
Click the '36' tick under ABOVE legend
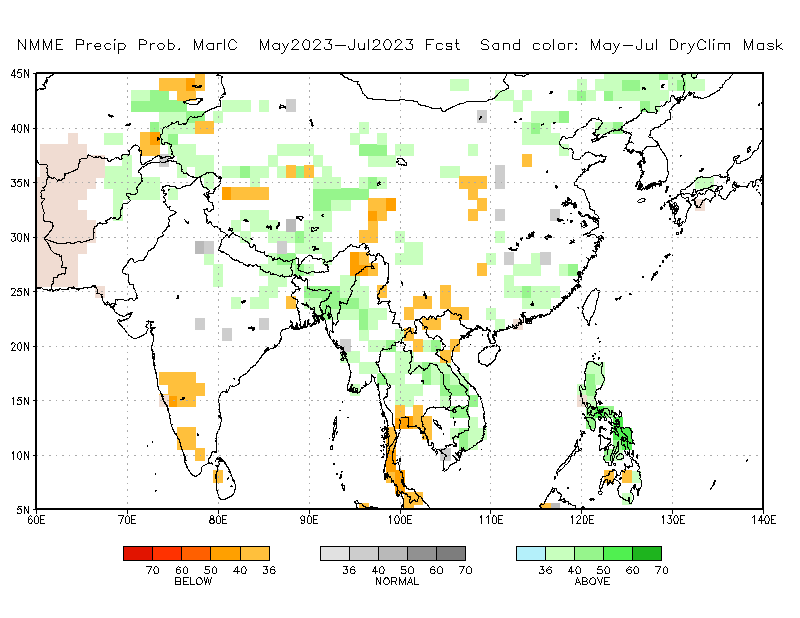545,570
